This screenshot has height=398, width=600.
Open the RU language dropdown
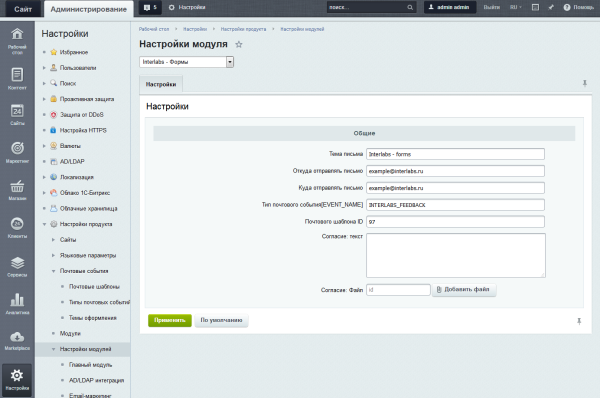tap(515, 7)
